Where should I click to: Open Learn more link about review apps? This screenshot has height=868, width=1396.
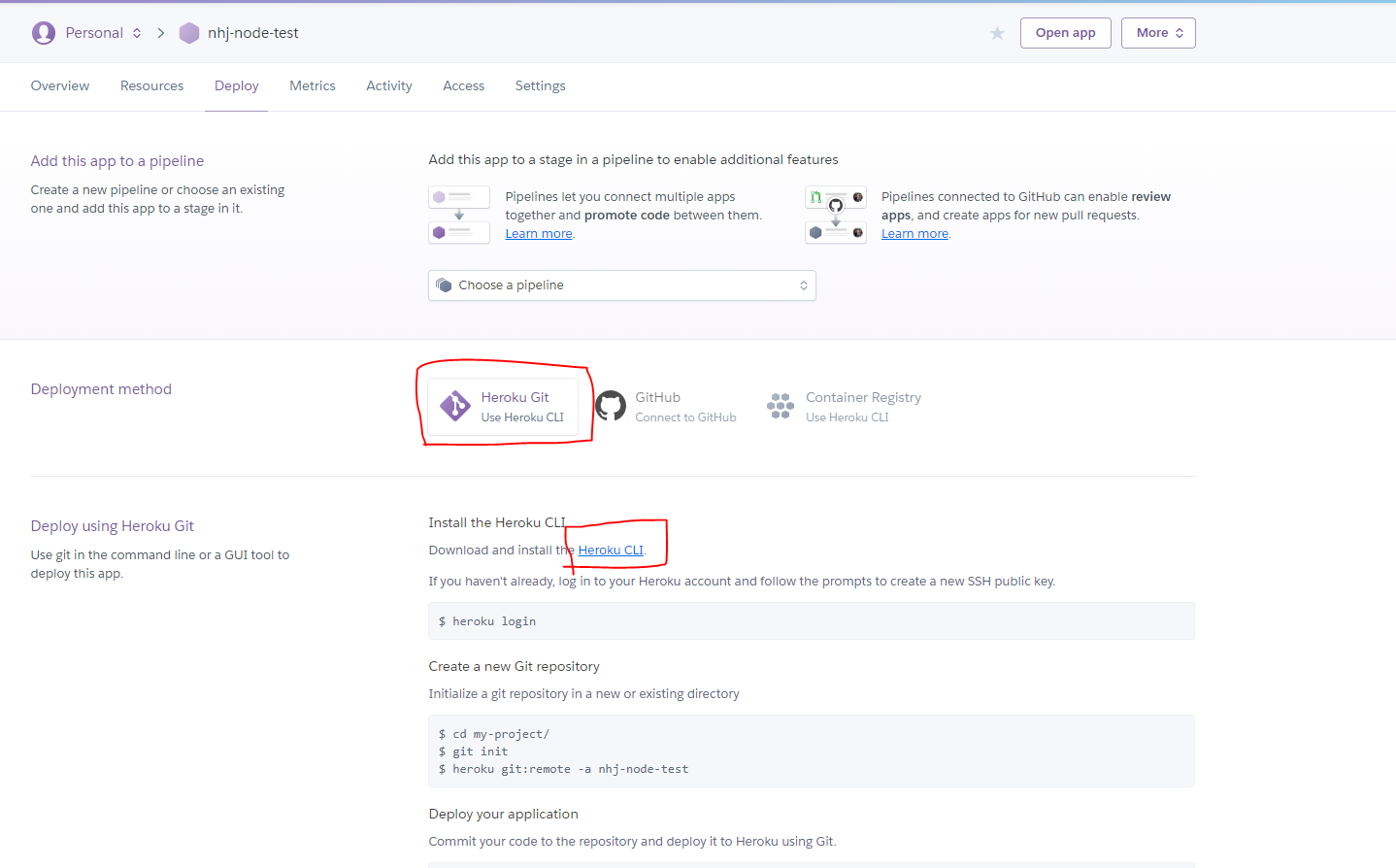point(914,234)
